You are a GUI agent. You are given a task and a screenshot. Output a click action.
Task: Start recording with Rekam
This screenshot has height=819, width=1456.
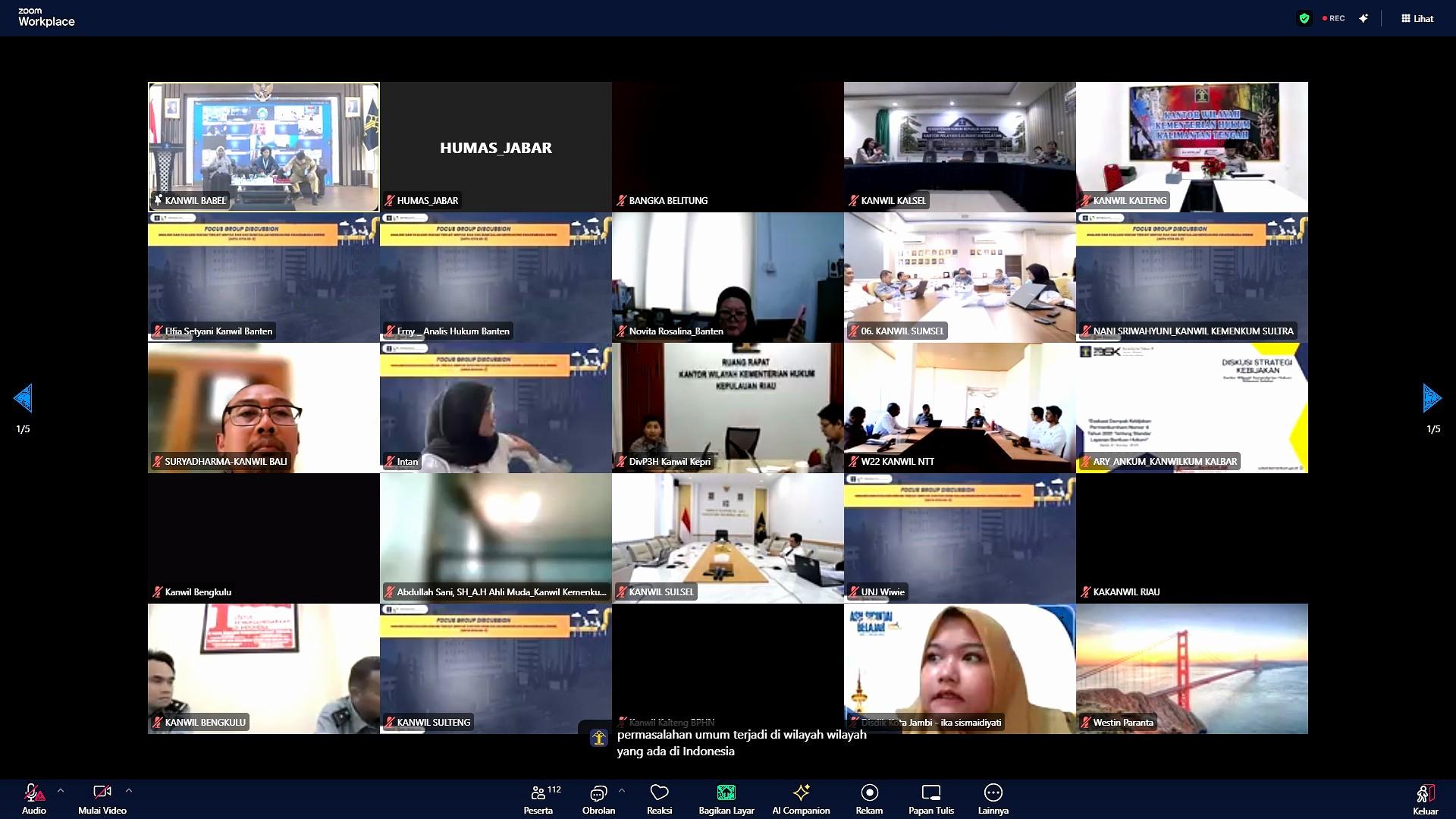pyautogui.click(x=869, y=798)
